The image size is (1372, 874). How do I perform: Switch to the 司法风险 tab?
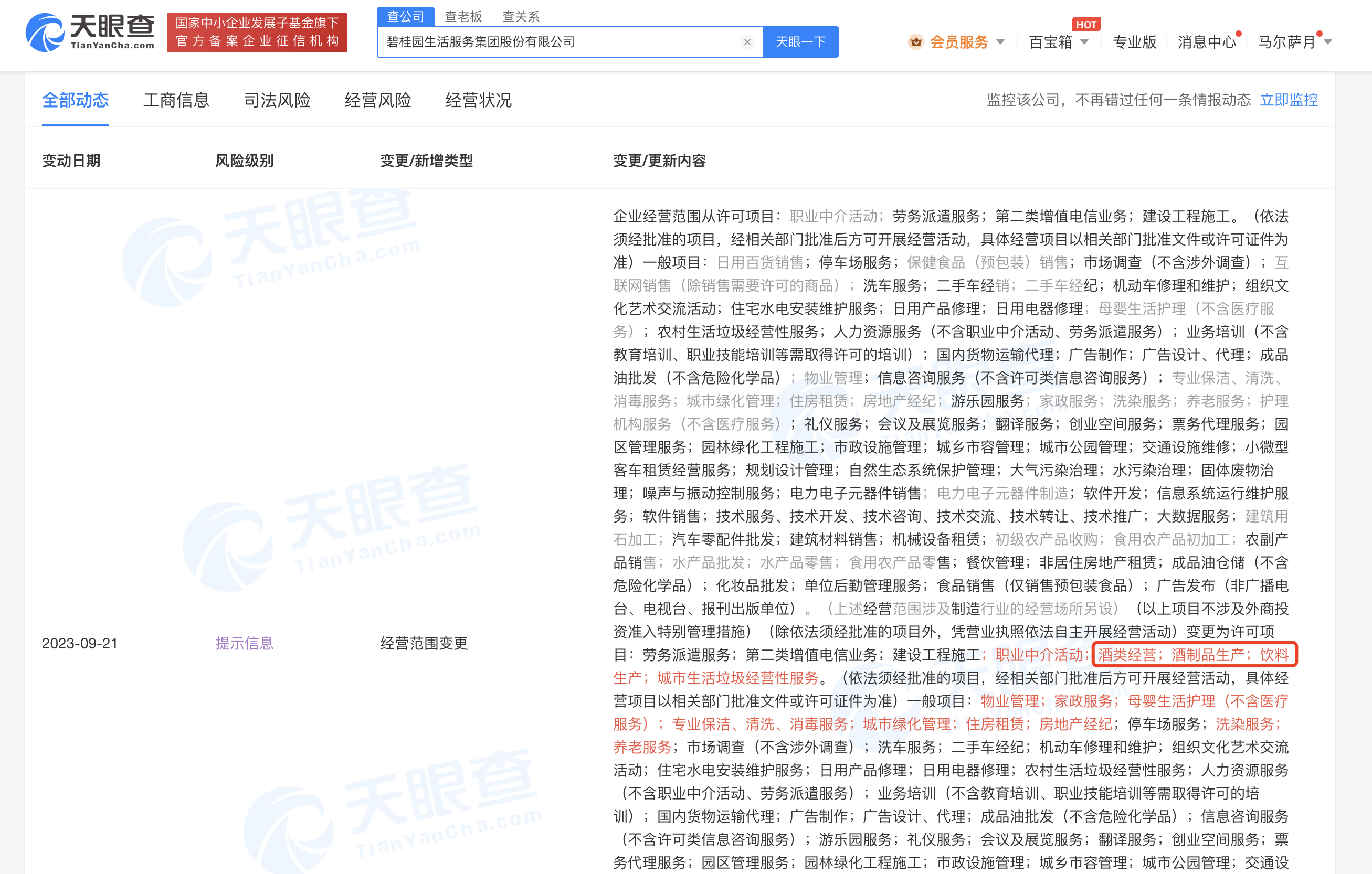277,100
